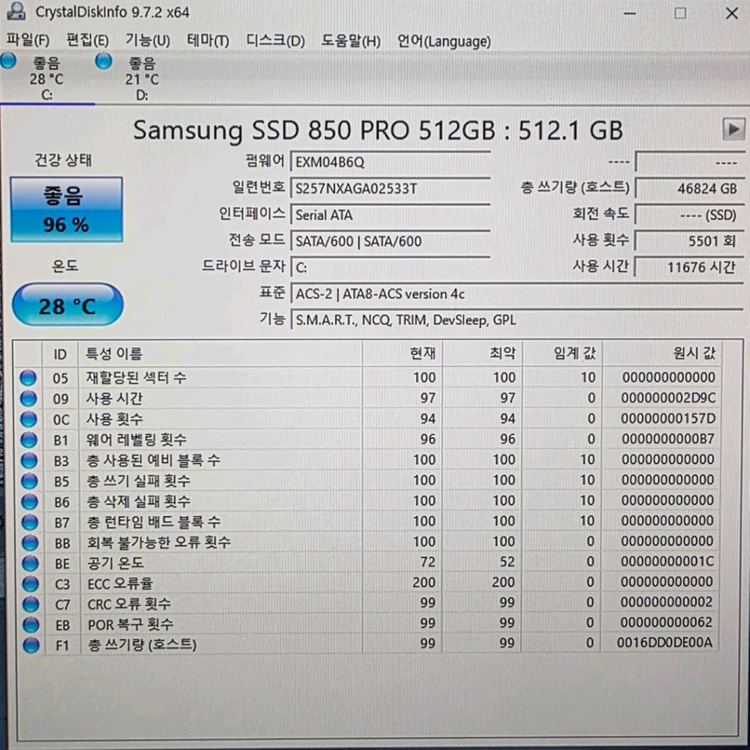Open the 기능(U) menu
This screenshot has width=750, height=750.
pos(148,41)
